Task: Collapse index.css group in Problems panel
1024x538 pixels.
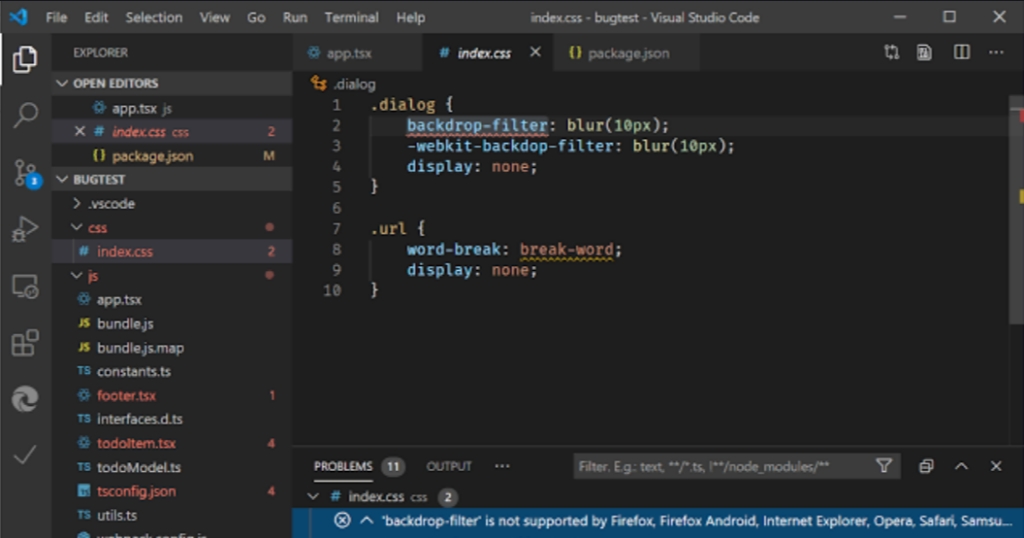Action: click(x=313, y=497)
